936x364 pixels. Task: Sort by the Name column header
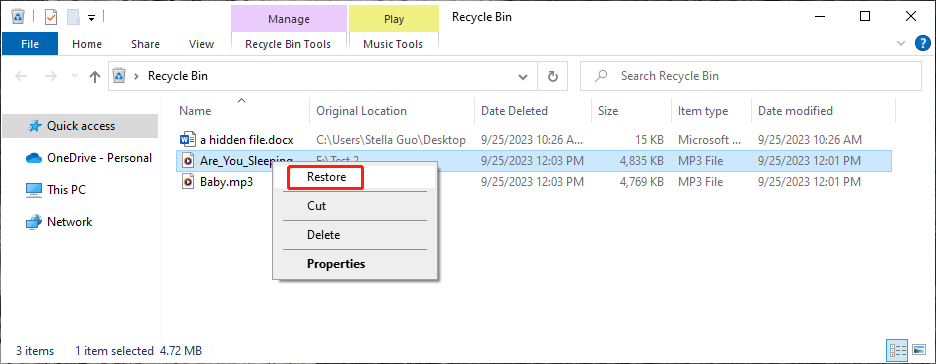tap(195, 111)
